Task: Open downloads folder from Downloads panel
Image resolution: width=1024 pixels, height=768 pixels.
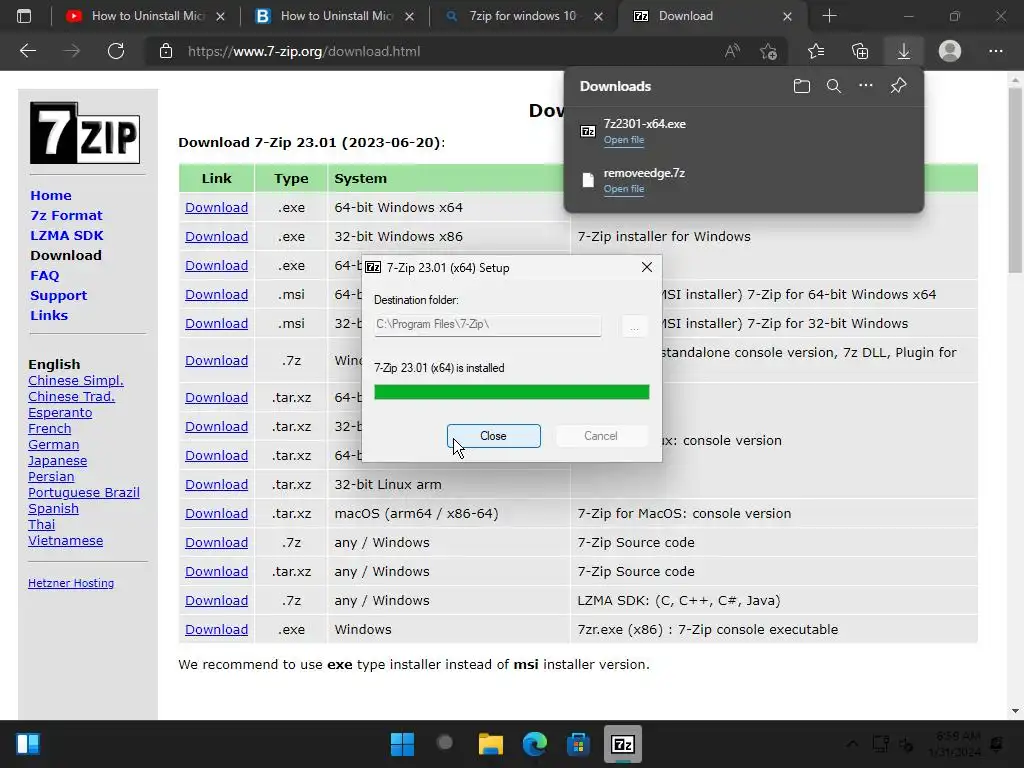Action: pyautogui.click(x=802, y=86)
